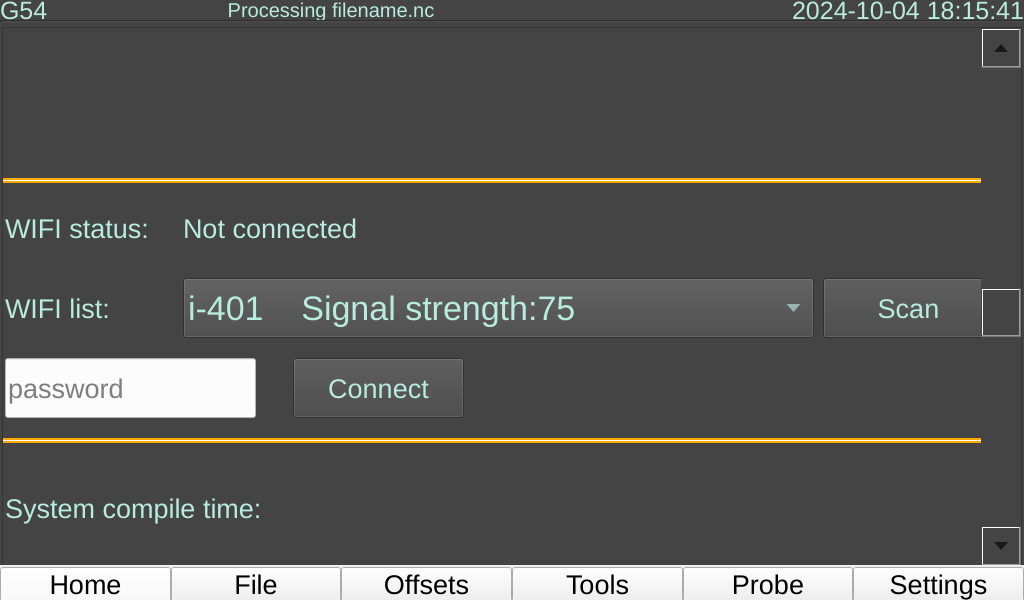Click the "WIFI status:" label
The width and height of the screenshot is (1024, 600).
(77, 229)
